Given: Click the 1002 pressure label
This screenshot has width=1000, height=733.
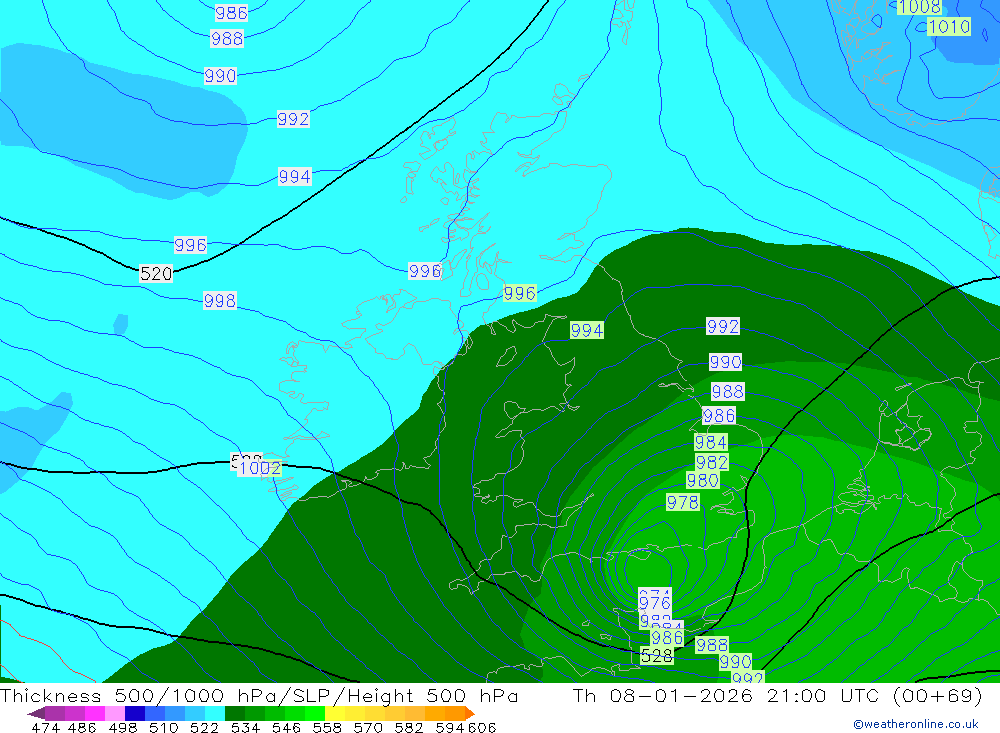Looking at the screenshot, I should coord(260,468).
